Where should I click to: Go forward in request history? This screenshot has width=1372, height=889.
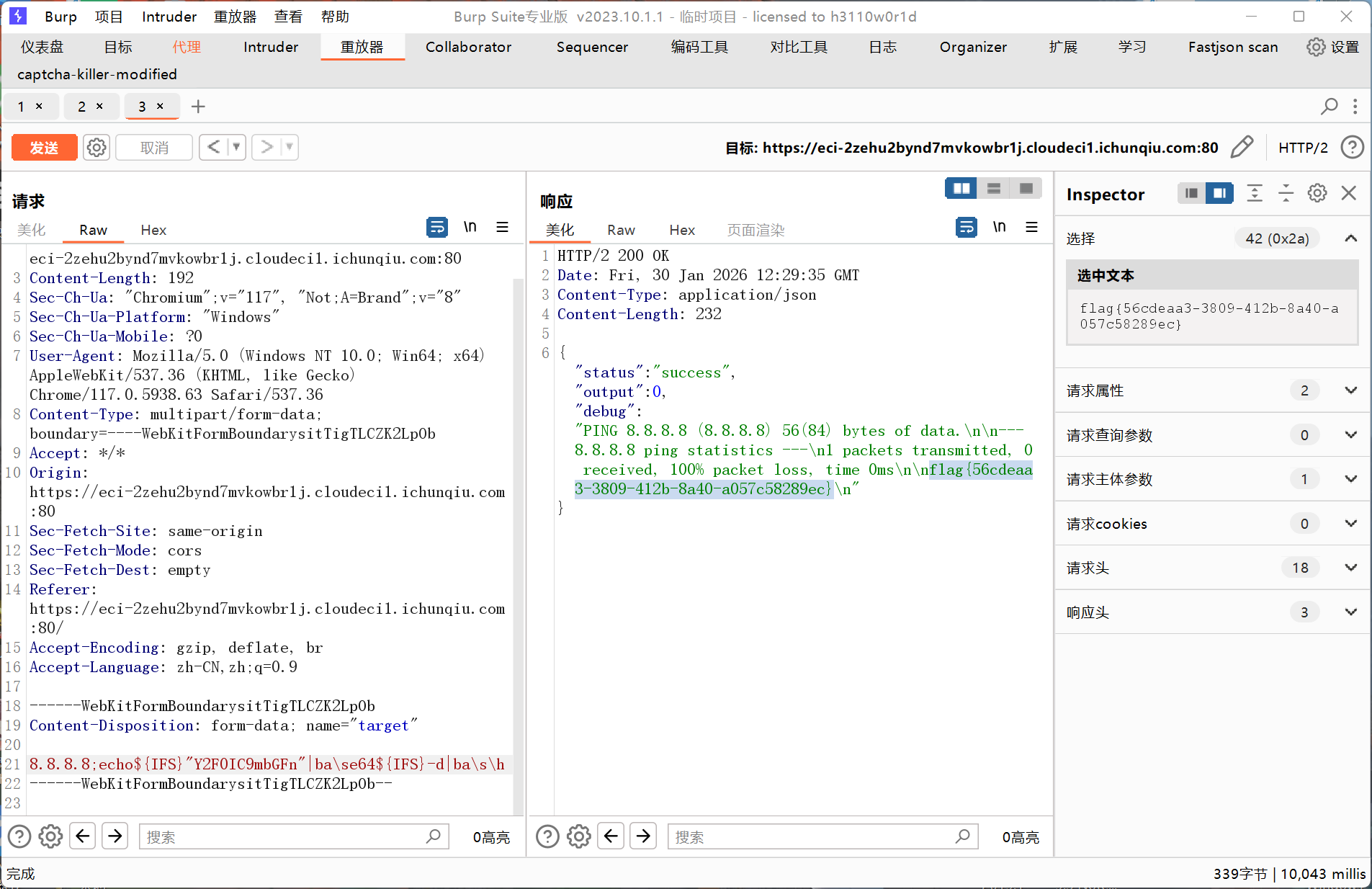coord(267,147)
